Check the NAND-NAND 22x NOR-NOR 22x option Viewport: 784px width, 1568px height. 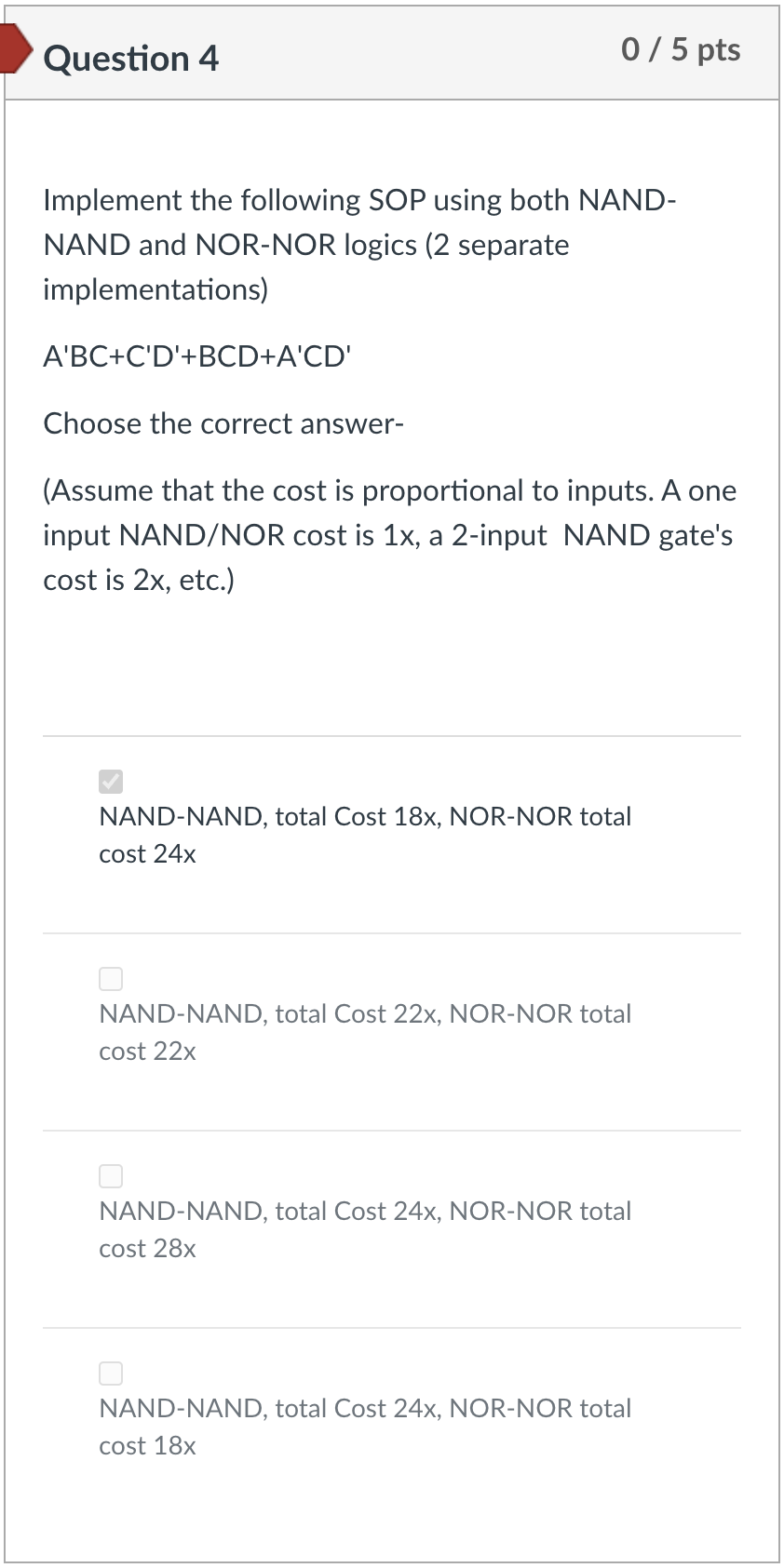[x=111, y=978]
